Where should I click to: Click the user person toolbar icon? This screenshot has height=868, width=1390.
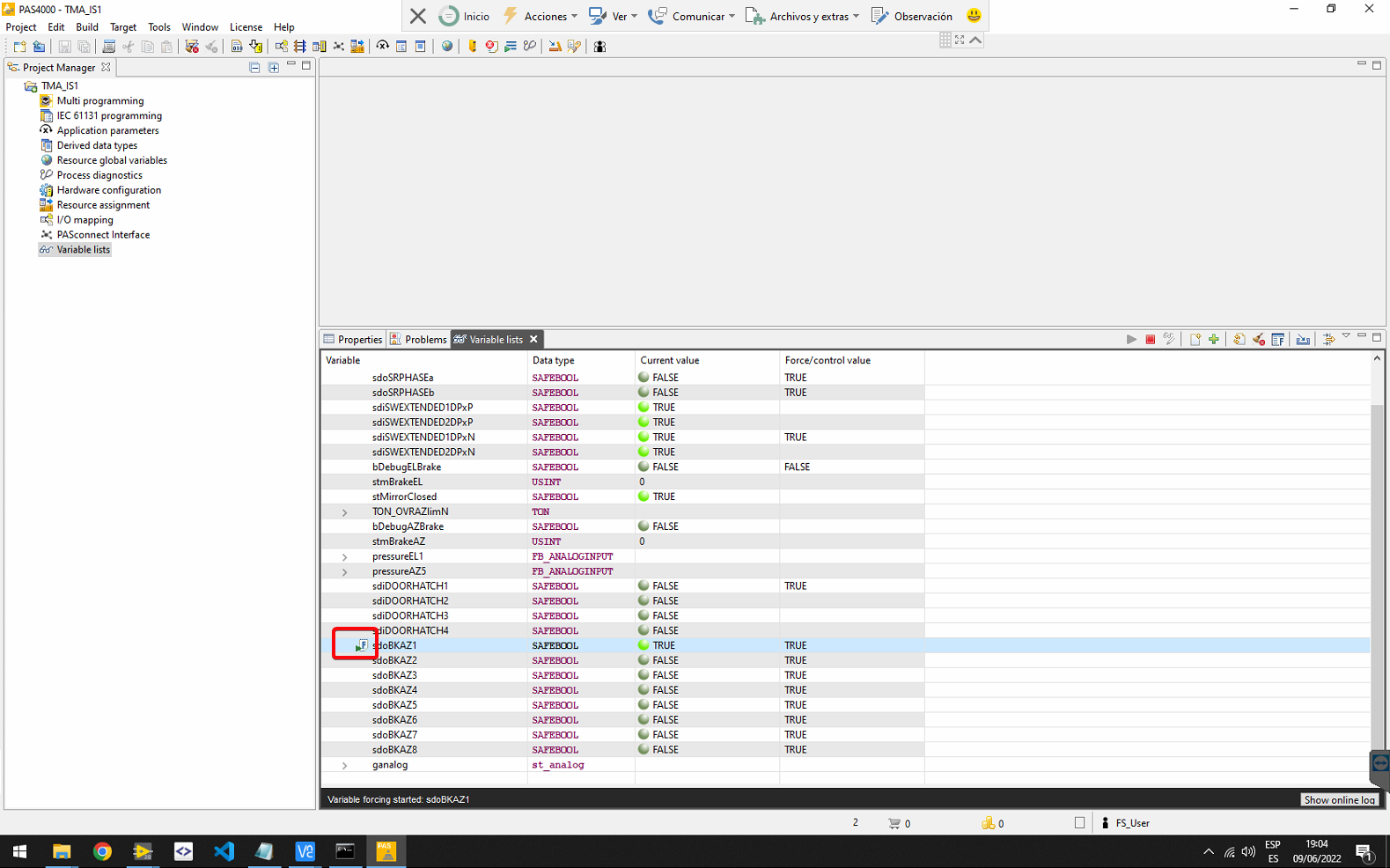click(599, 47)
